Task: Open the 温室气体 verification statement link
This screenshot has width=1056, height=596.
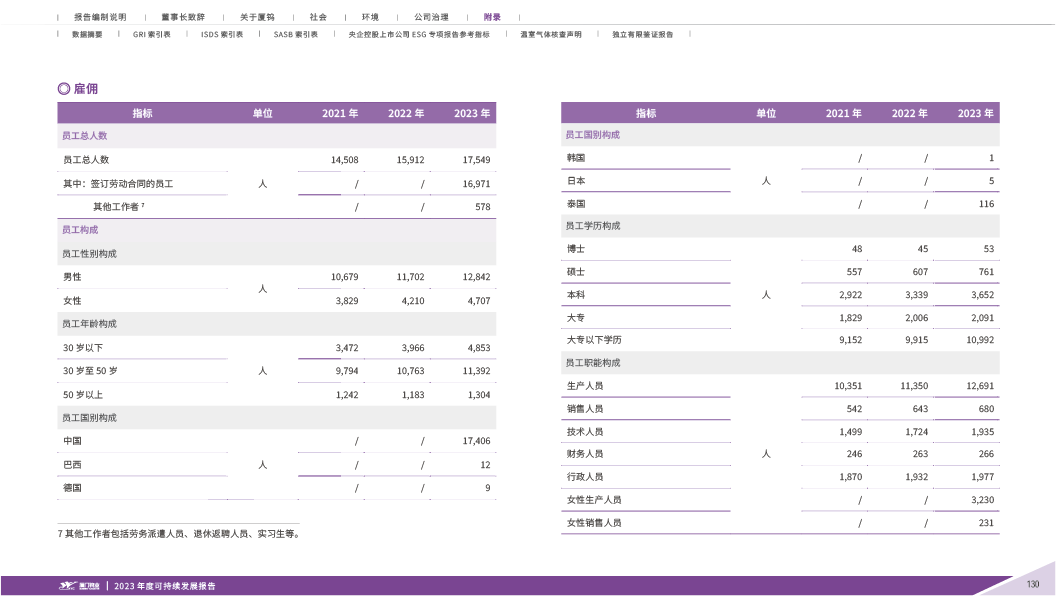Action: (x=551, y=34)
